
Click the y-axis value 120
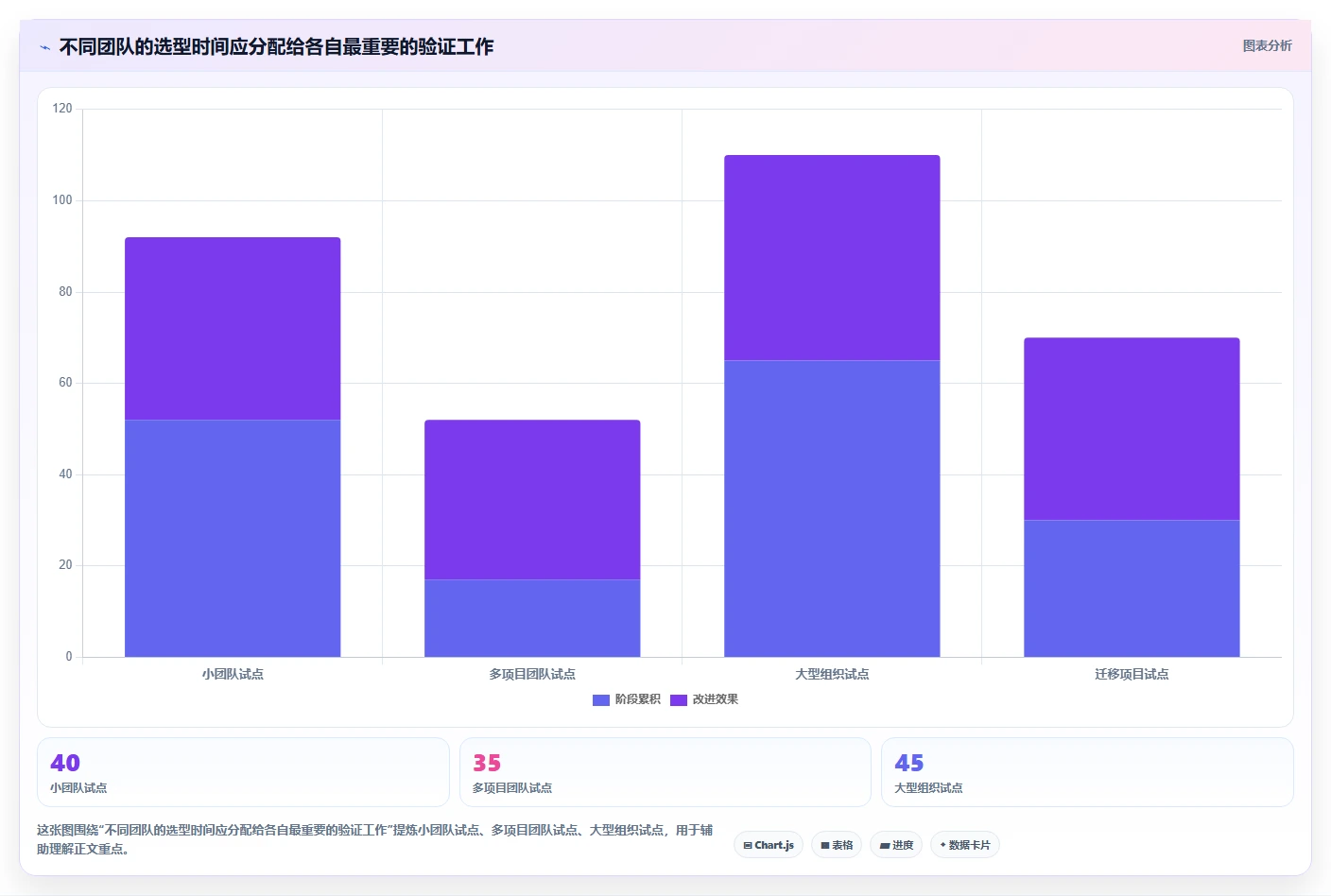pyautogui.click(x=62, y=109)
